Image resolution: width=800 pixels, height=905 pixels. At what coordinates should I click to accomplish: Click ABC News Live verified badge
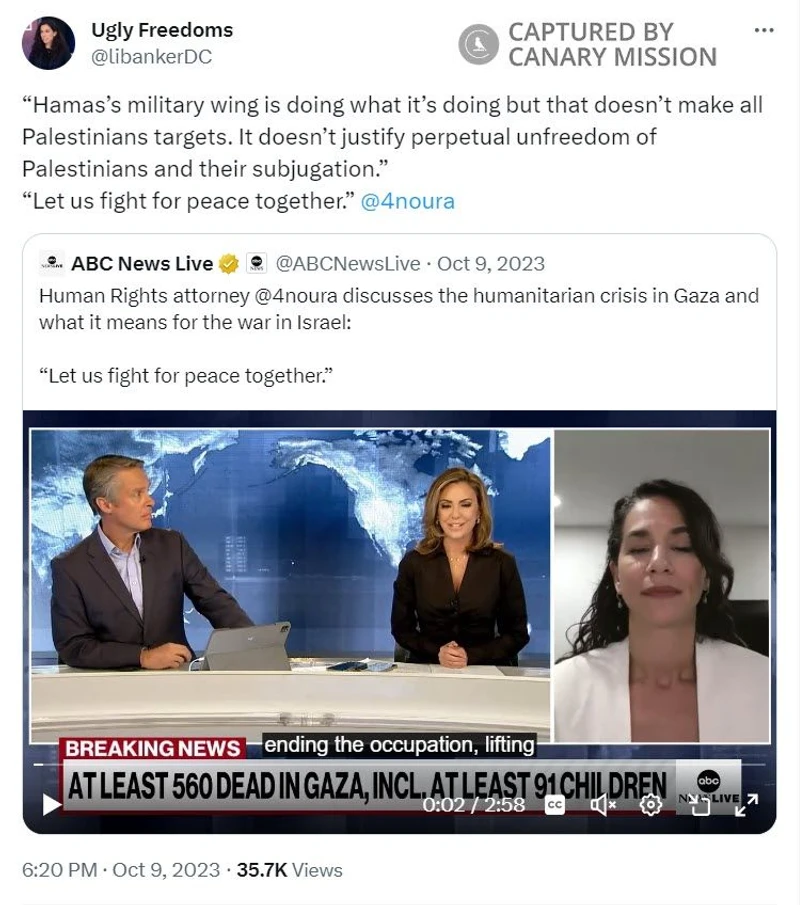[x=229, y=264]
